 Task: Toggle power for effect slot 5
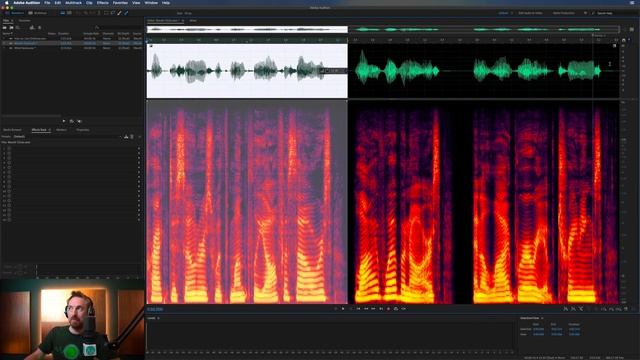coord(9,168)
